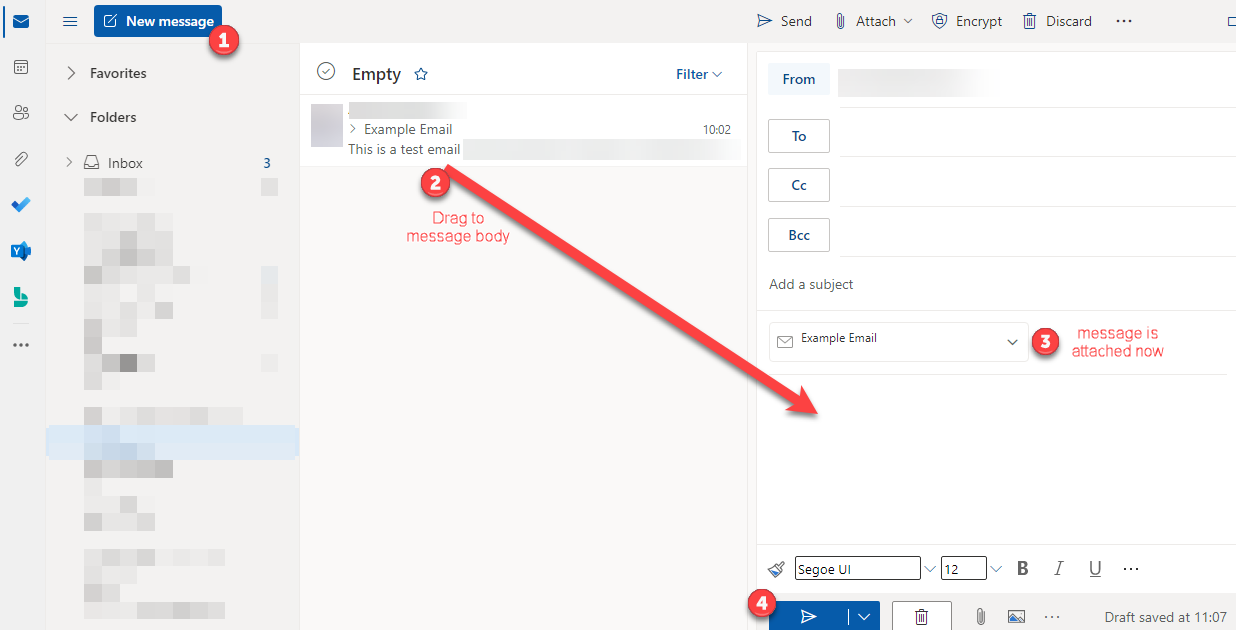Click the New message button
This screenshot has height=630, width=1236.
click(x=158, y=21)
